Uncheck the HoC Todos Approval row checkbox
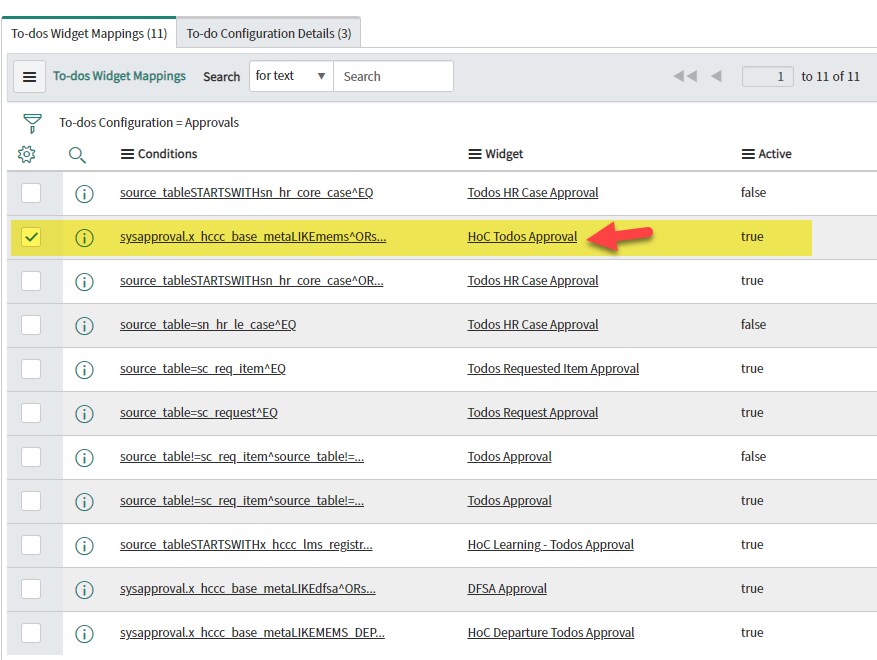 [31, 237]
